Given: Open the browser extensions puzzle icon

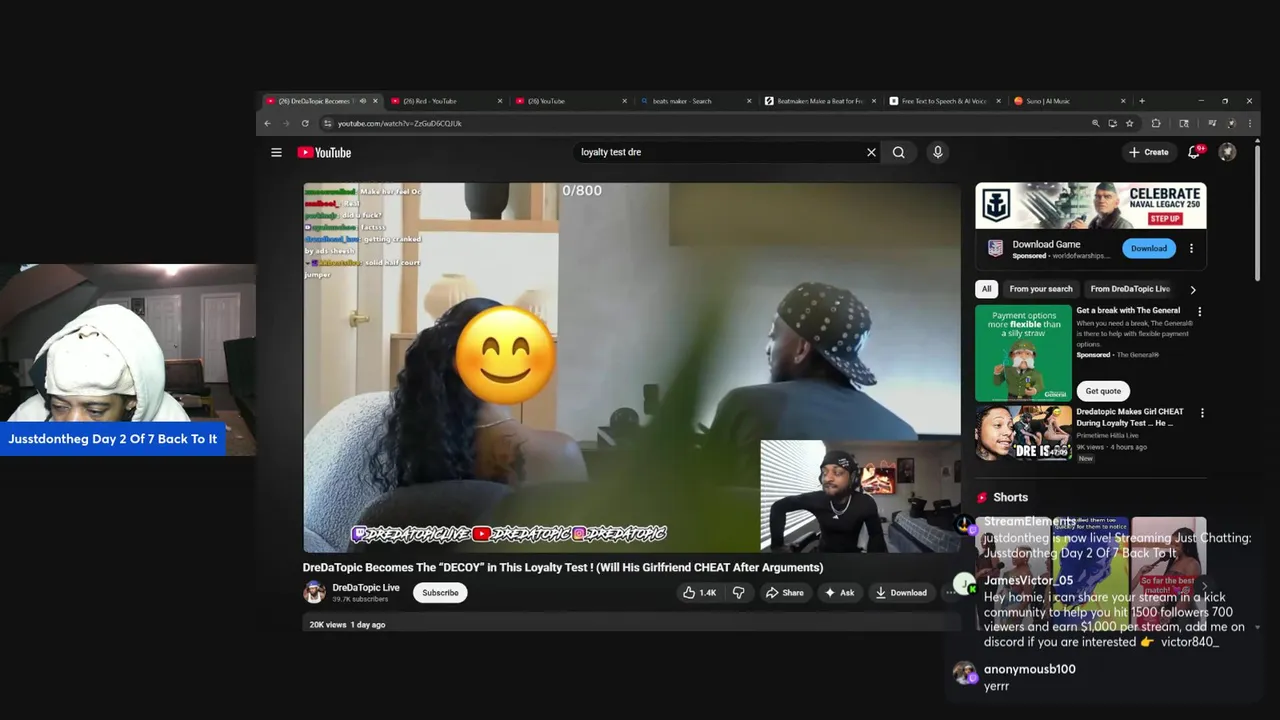Looking at the screenshot, I should 1156,123.
